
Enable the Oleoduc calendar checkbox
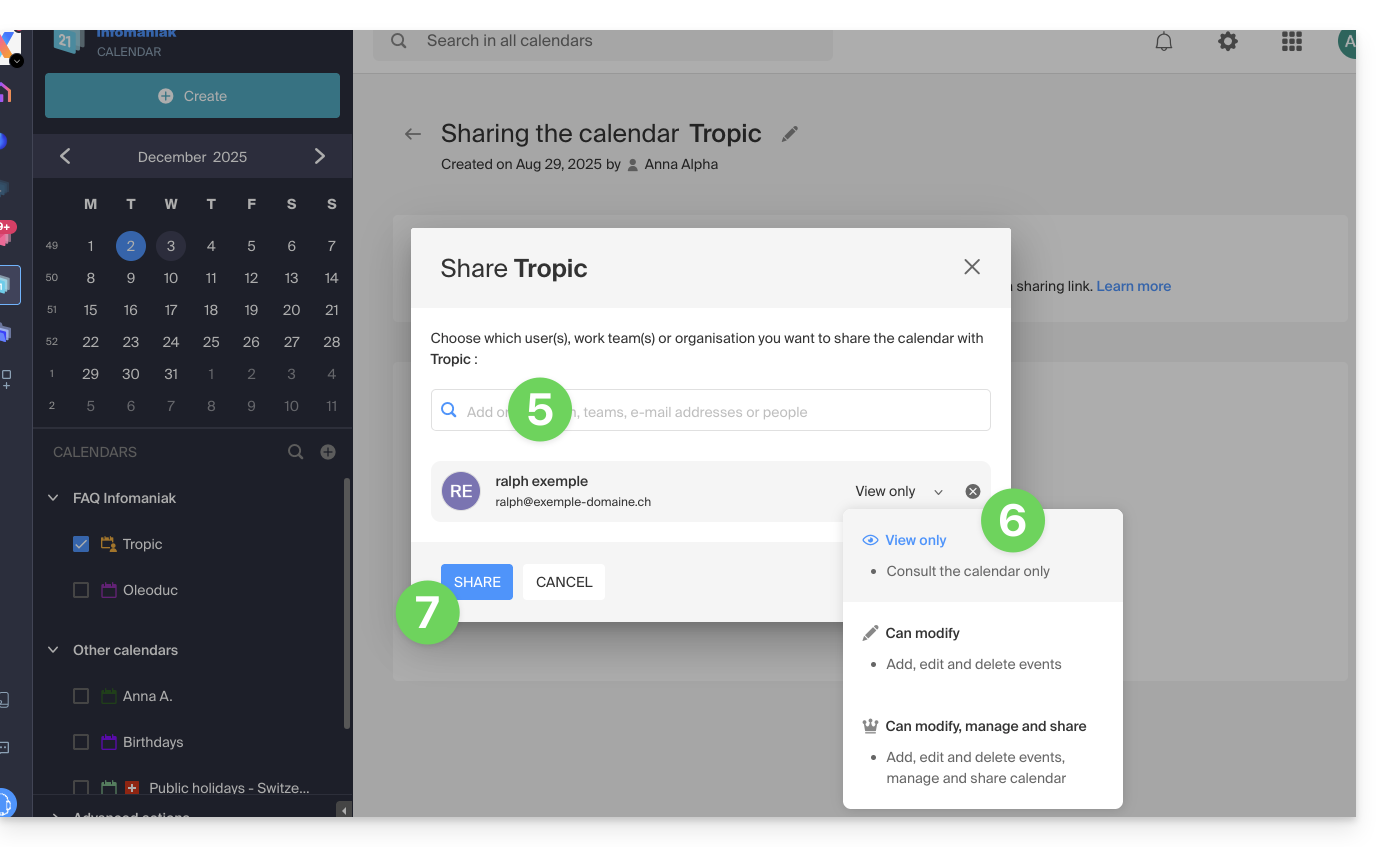(82, 590)
